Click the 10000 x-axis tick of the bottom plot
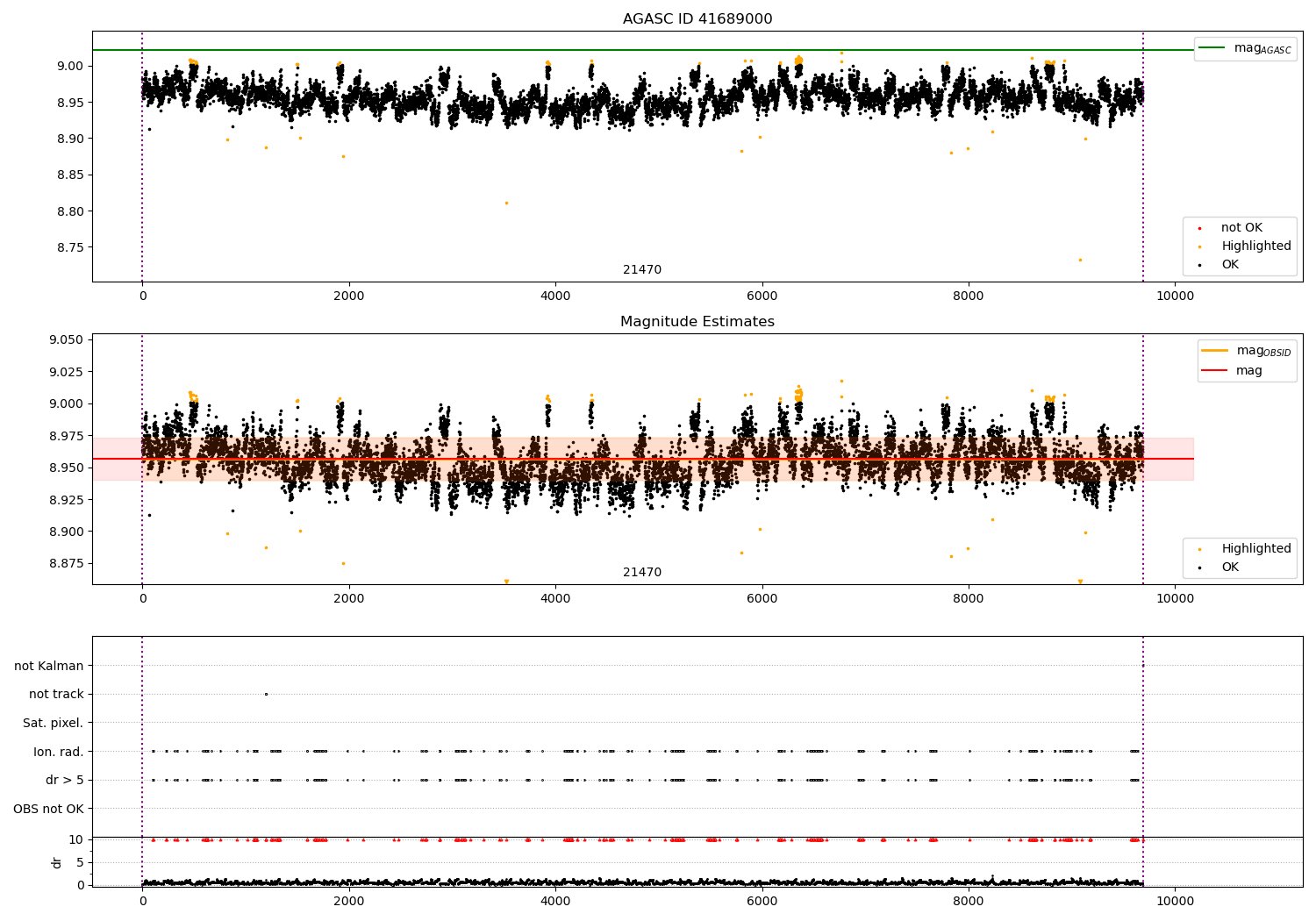This screenshot has height=921, width=1316. pos(1175,901)
